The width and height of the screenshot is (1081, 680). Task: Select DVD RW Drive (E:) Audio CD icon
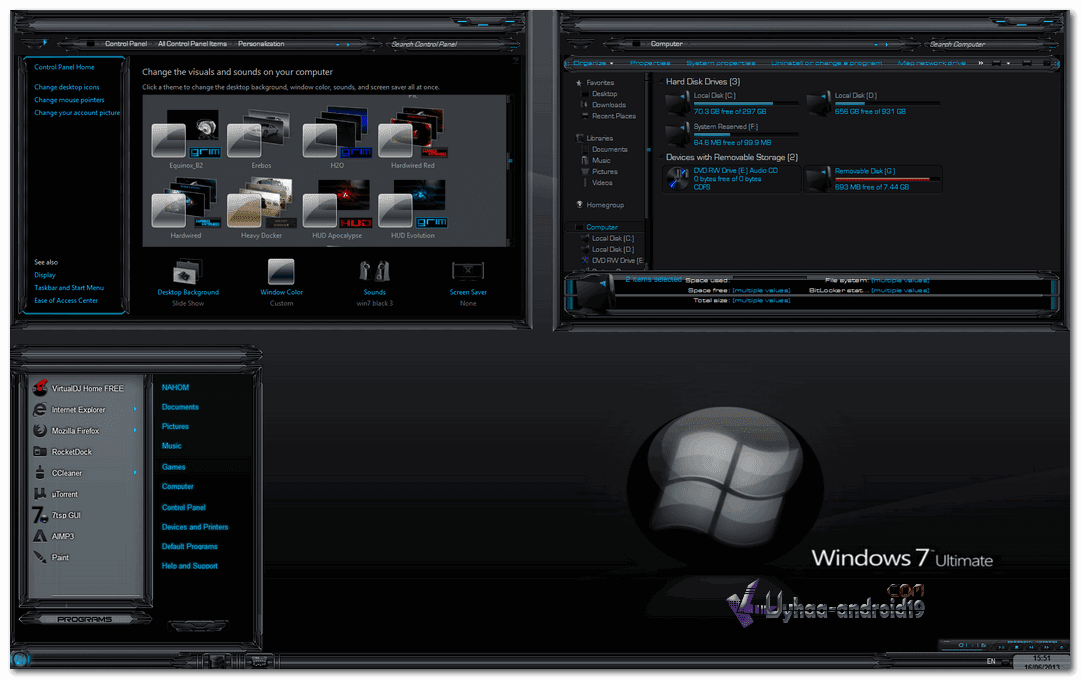click(678, 179)
